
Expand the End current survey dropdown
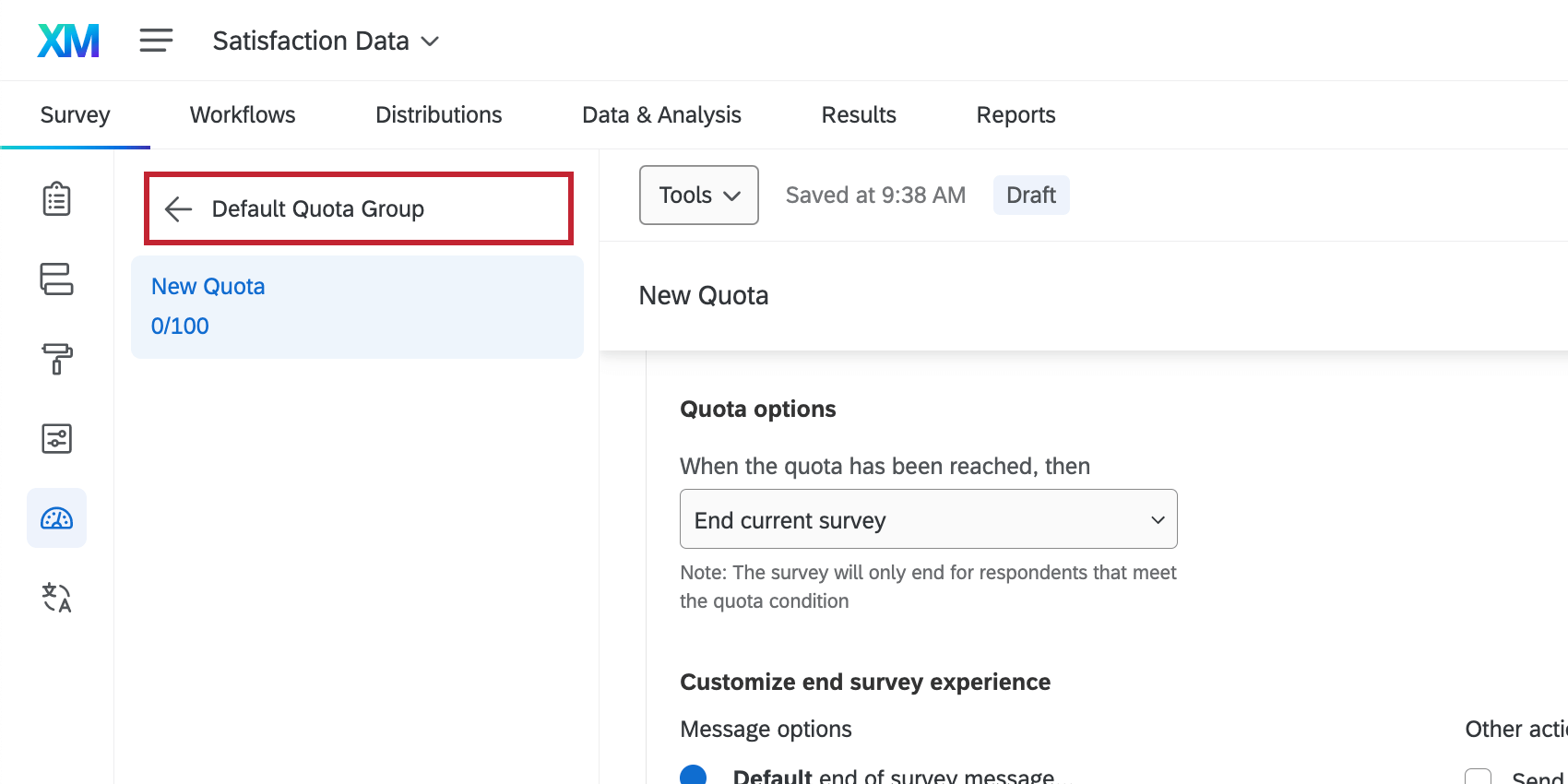(928, 520)
